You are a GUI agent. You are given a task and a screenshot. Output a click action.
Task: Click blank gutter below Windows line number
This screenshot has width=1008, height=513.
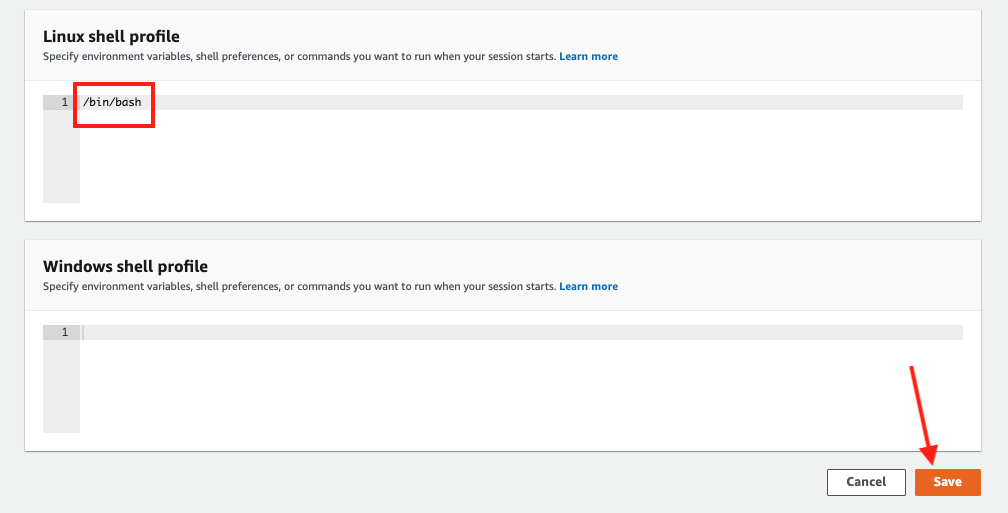(x=61, y=390)
